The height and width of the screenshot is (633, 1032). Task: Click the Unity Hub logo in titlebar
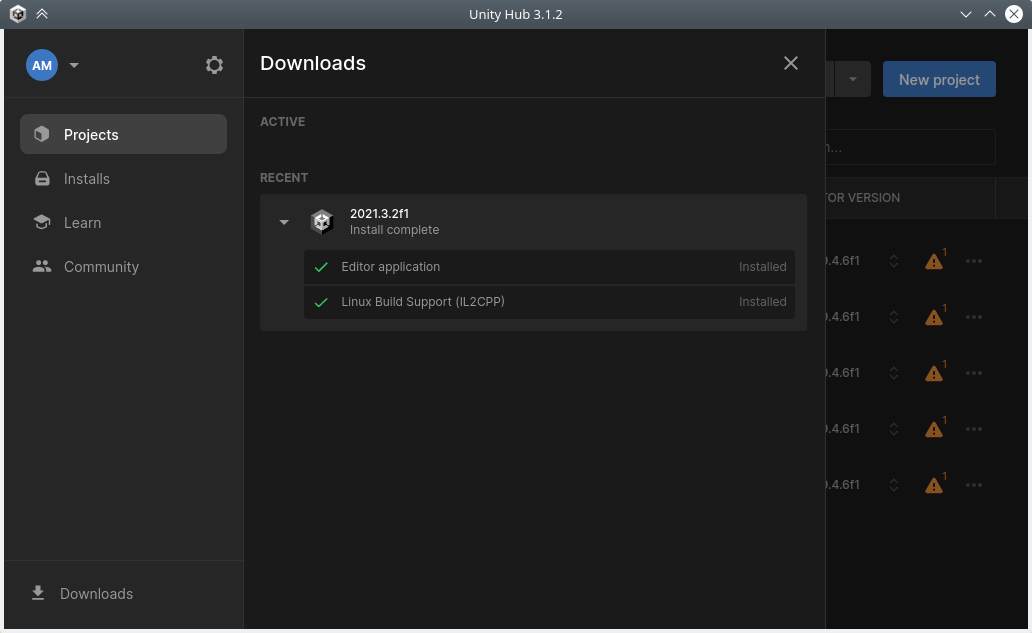point(17,14)
